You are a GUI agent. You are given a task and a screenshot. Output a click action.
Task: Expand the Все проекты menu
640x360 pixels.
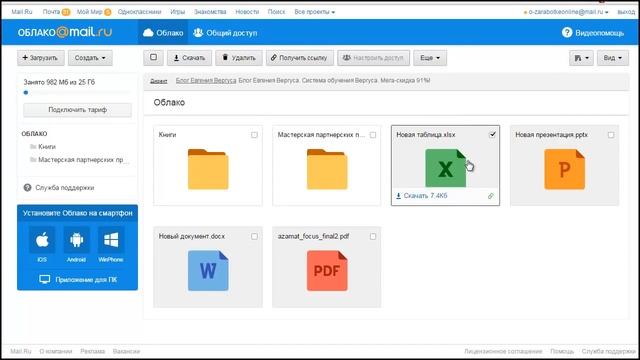pyautogui.click(x=315, y=12)
